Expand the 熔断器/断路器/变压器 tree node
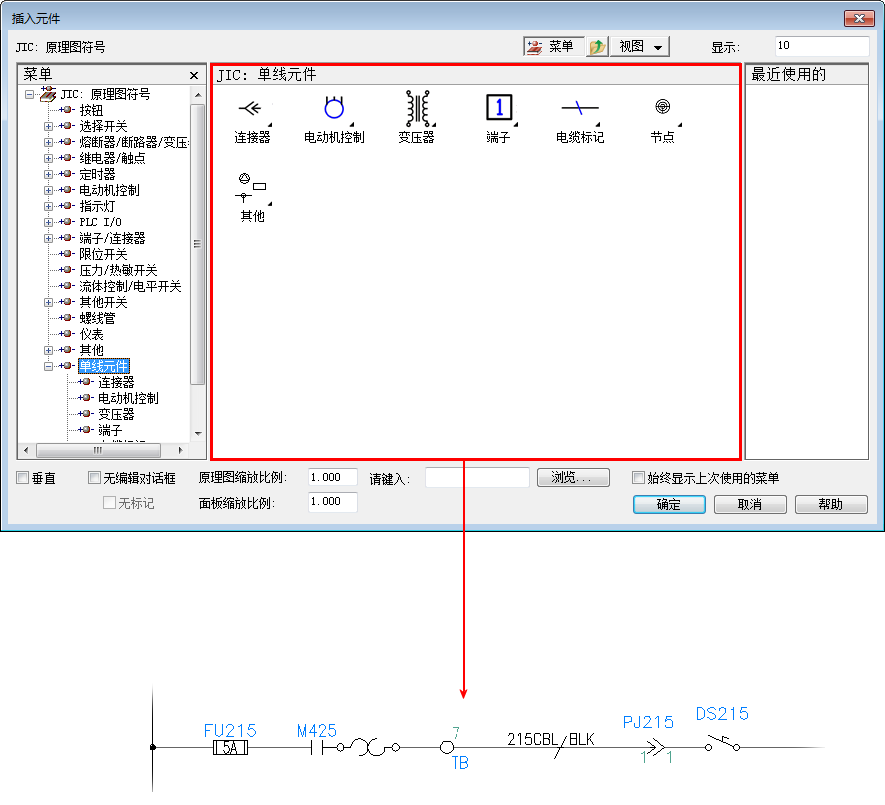Image resolution: width=885 pixels, height=805 pixels. click(x=49, y=142)
